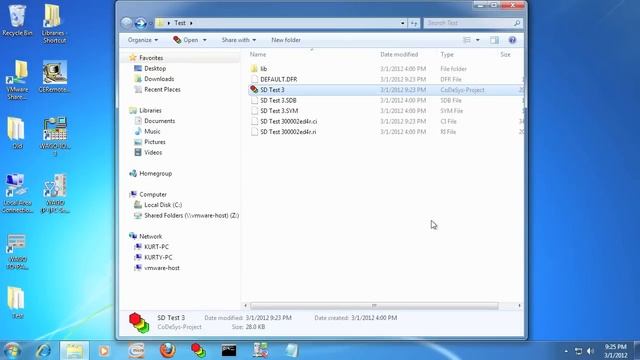Expand the arrow after Test in breadcrumb
The width and height of the screenshot is (640, 360).
[191, 23]
